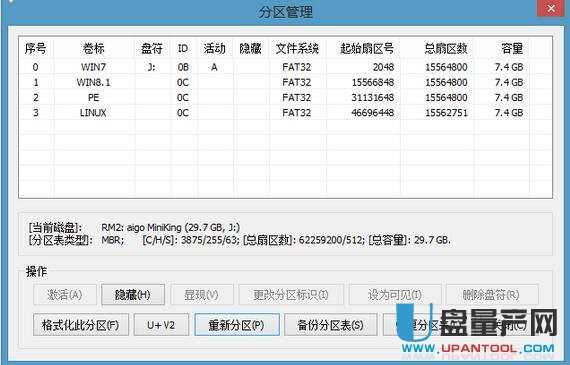Click the 隐藏(H) hide button

click(133, 294)
